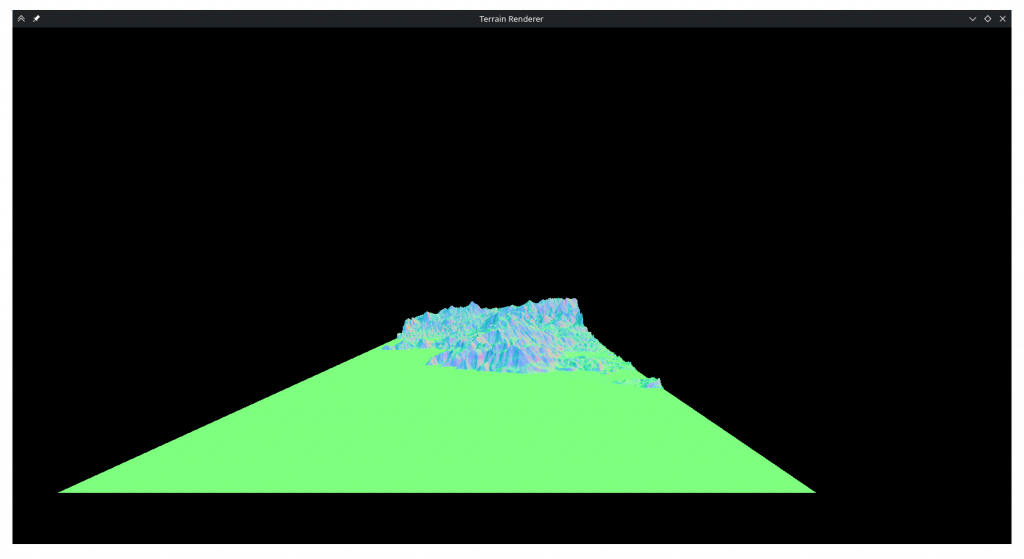Close the Terrain Renderer window
This screenshot has height=559, width=1024.
pyautogui.click(x=1002, y=19)
